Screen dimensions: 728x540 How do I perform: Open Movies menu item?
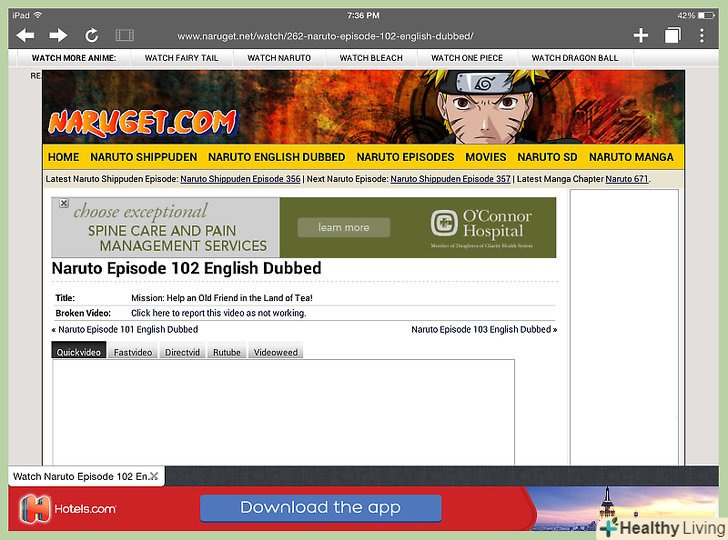click(486, 157)
